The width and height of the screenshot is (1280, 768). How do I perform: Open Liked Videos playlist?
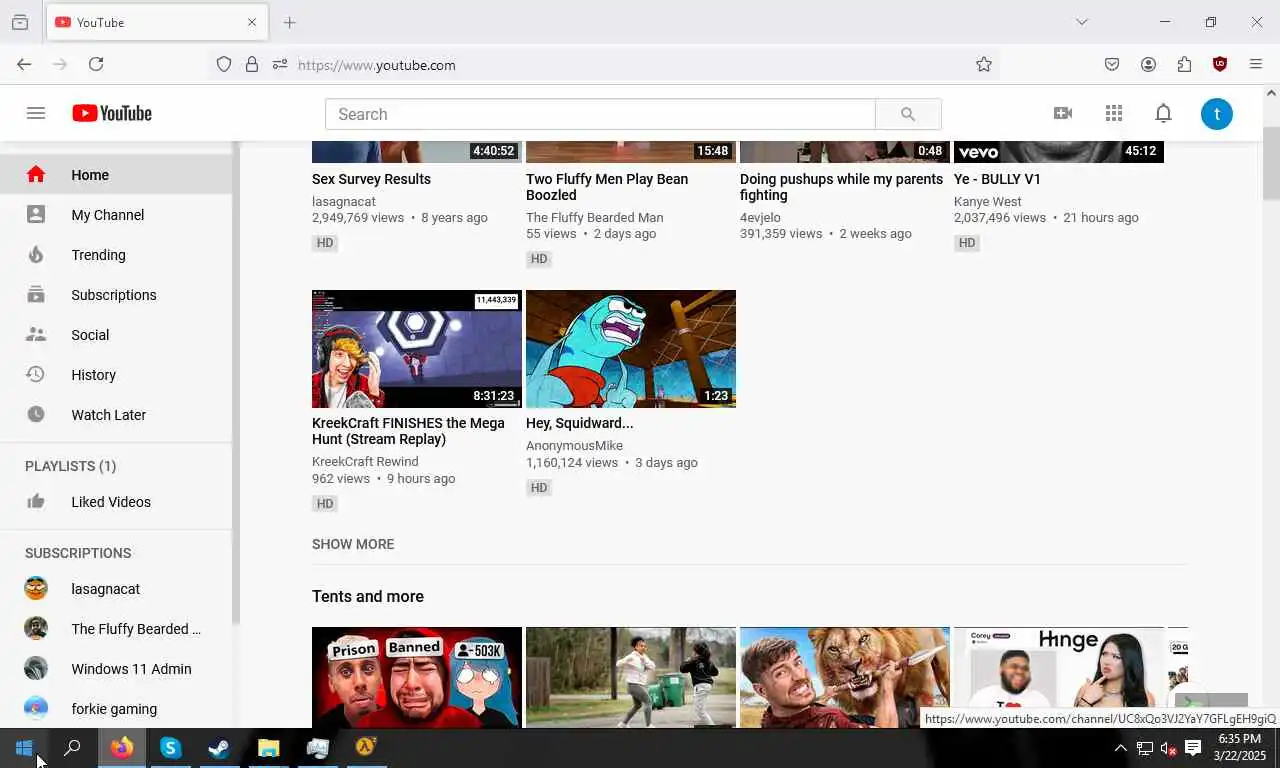point(116,502)
